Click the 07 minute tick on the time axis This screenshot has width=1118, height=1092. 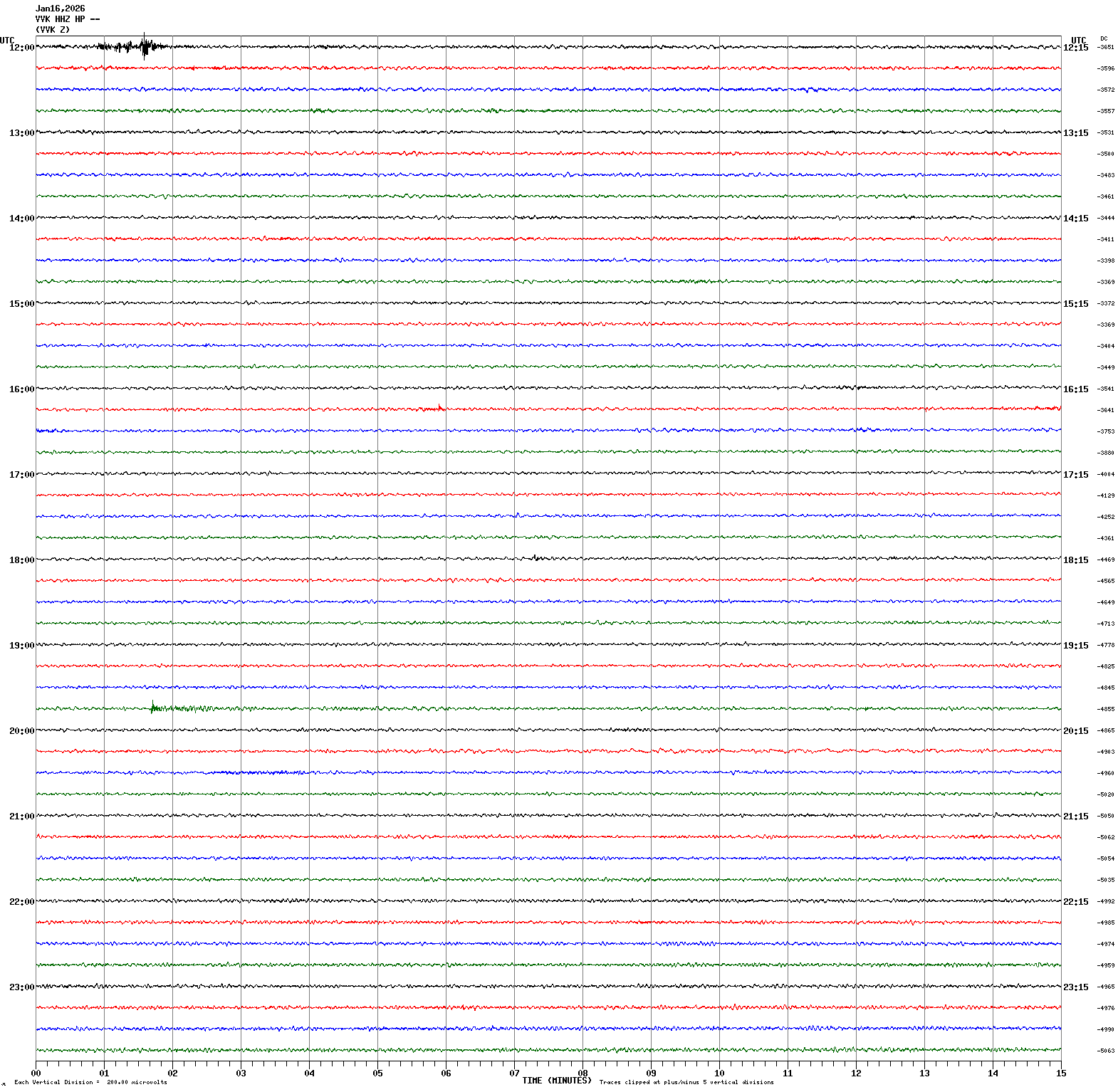click(514, 1073)
